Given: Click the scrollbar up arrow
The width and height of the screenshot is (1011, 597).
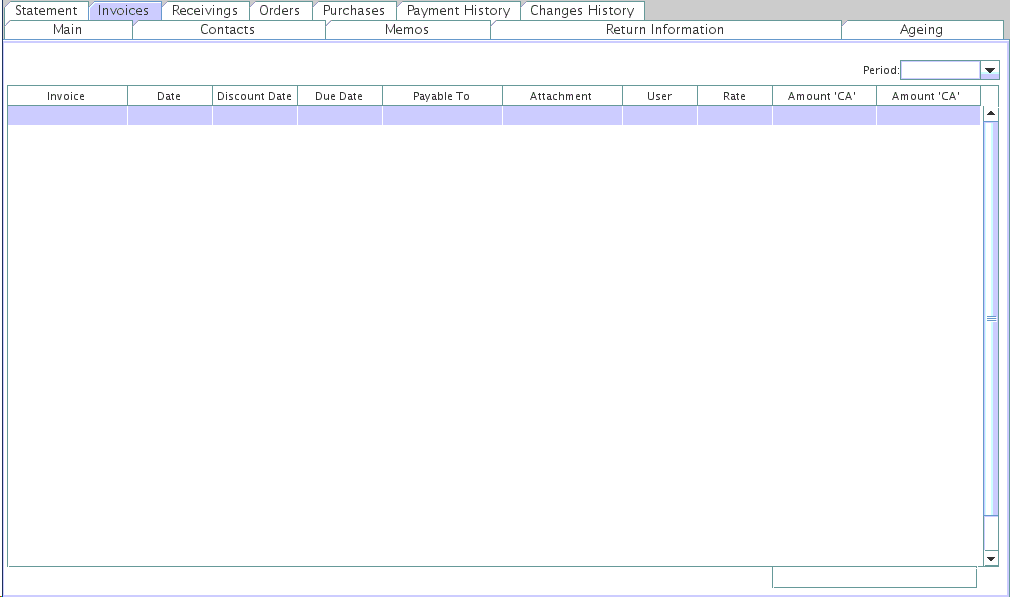Looking at the screenshot, I should [991, 113].
